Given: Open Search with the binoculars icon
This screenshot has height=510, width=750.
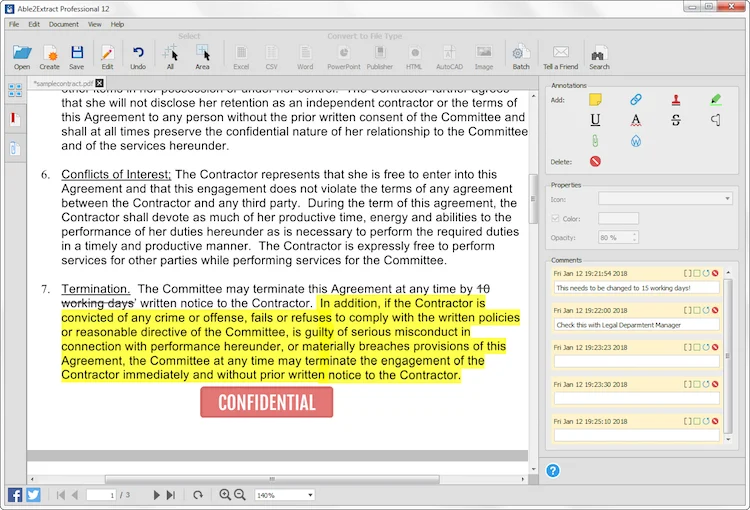Looking at the screenshot, I should (599, 56).
